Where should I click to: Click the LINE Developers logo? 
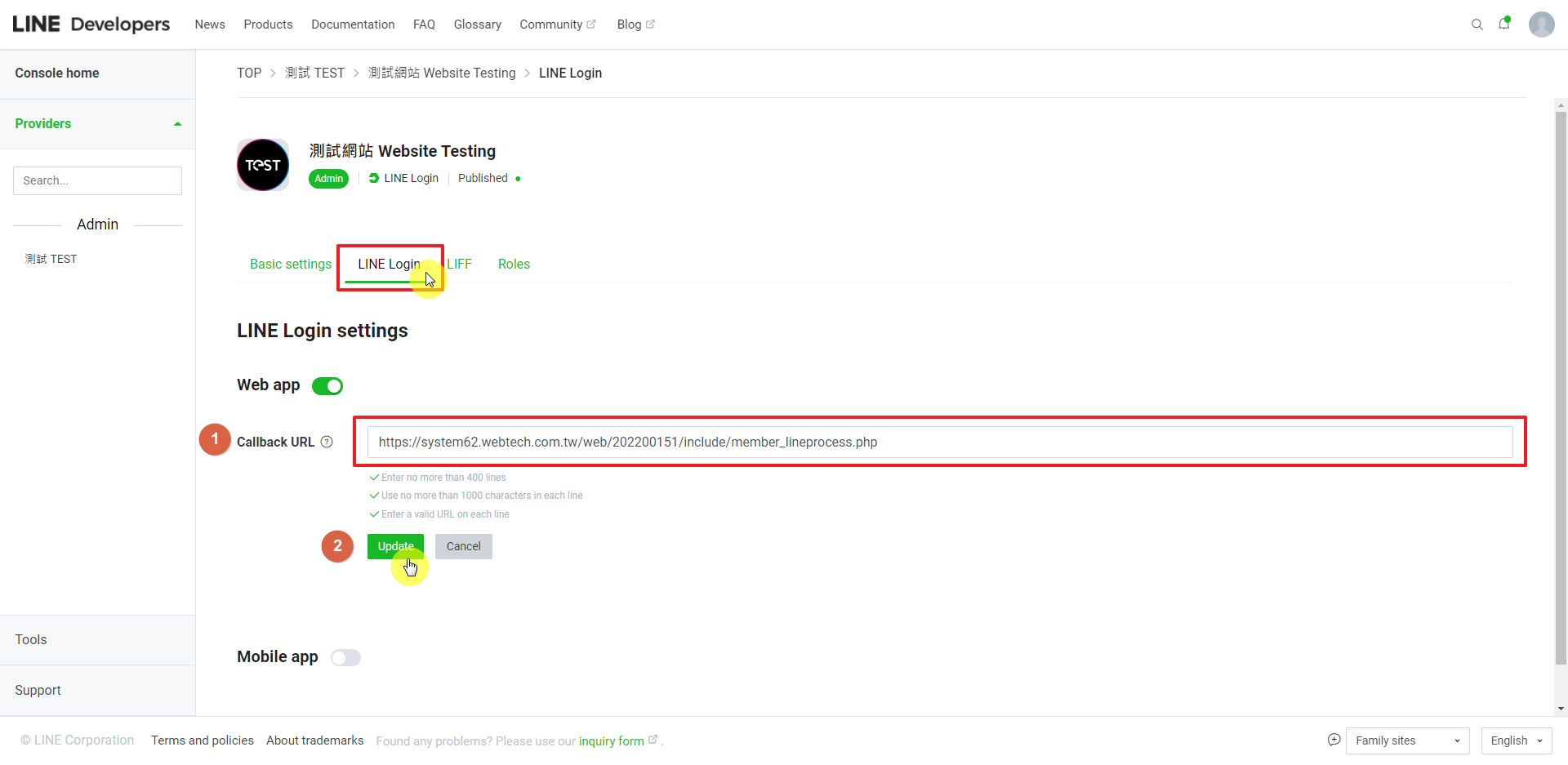click(x=91, y=24)
